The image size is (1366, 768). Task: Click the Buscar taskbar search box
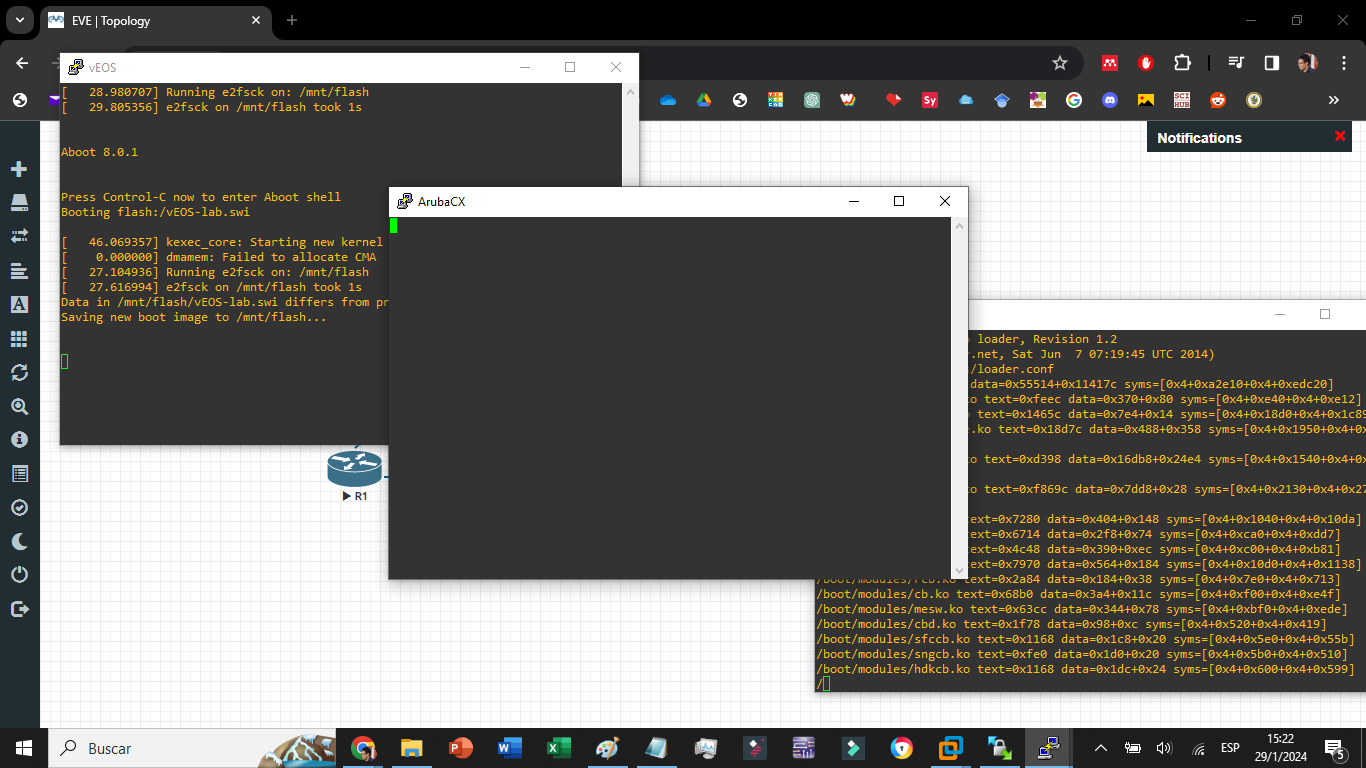[x=190, y=748]
